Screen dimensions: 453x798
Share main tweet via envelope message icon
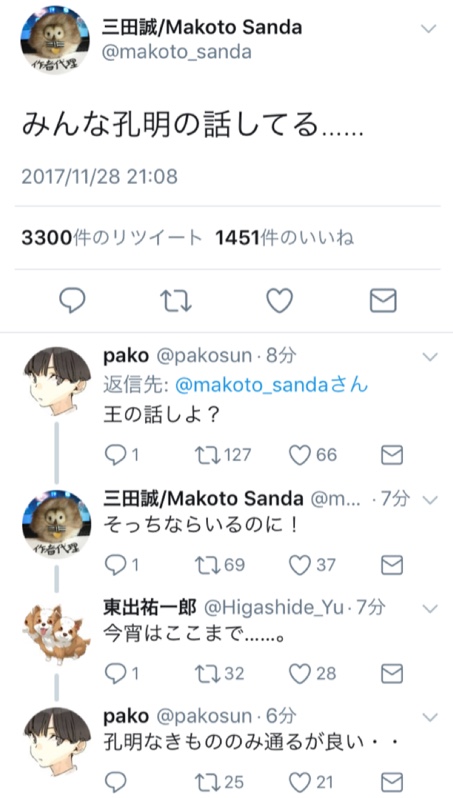click(383, 301)
